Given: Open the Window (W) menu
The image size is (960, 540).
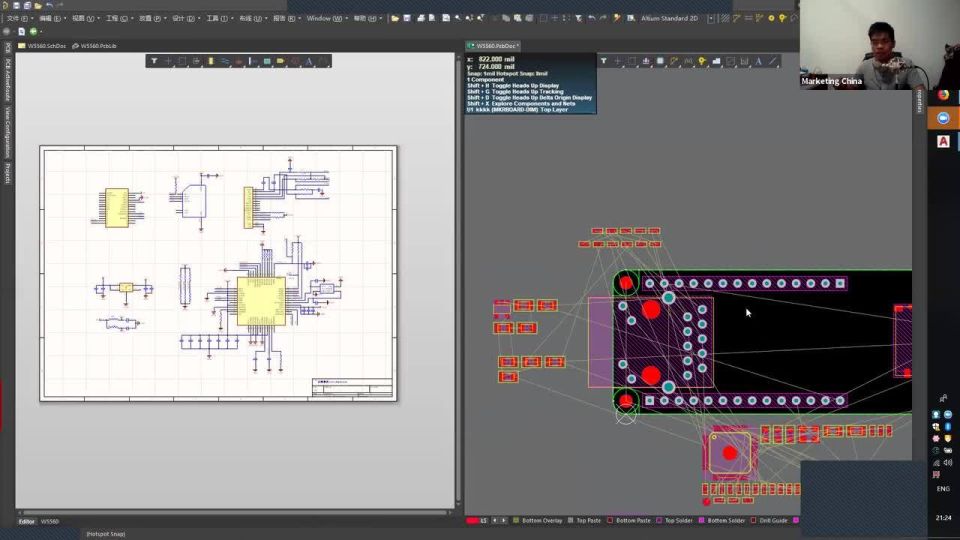Looking at the screenshot, I should (x=326, y=18).
